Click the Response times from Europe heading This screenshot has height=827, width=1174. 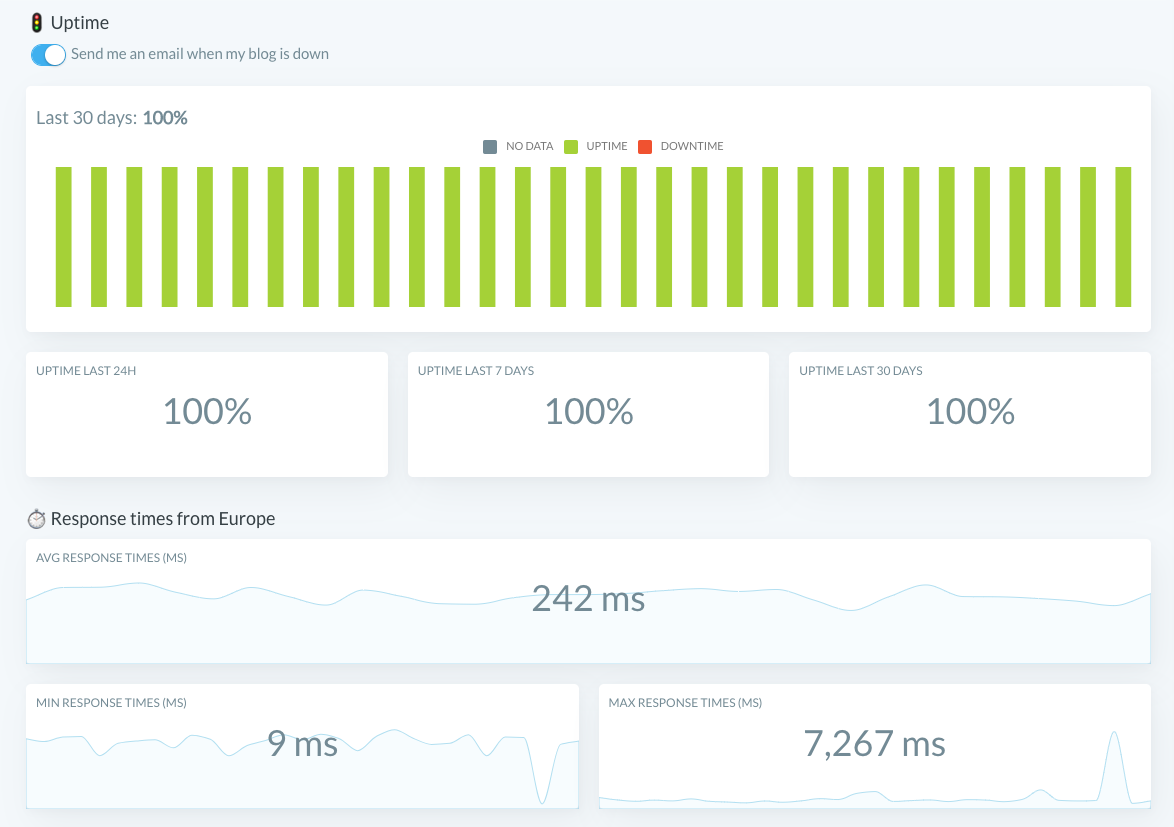click(163, 518)
